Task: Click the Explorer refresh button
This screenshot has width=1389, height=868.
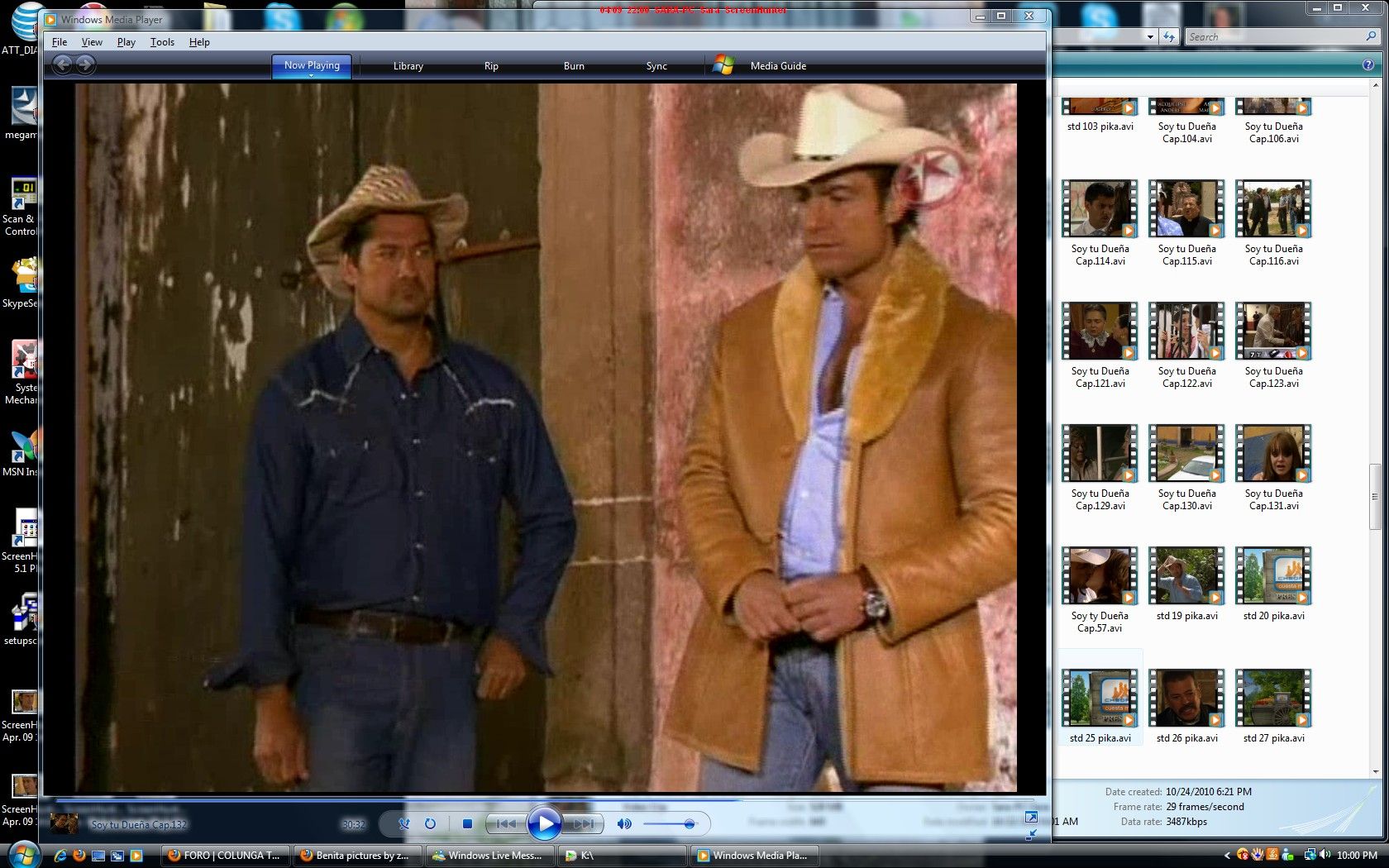Action: (x=1168, y=36)
